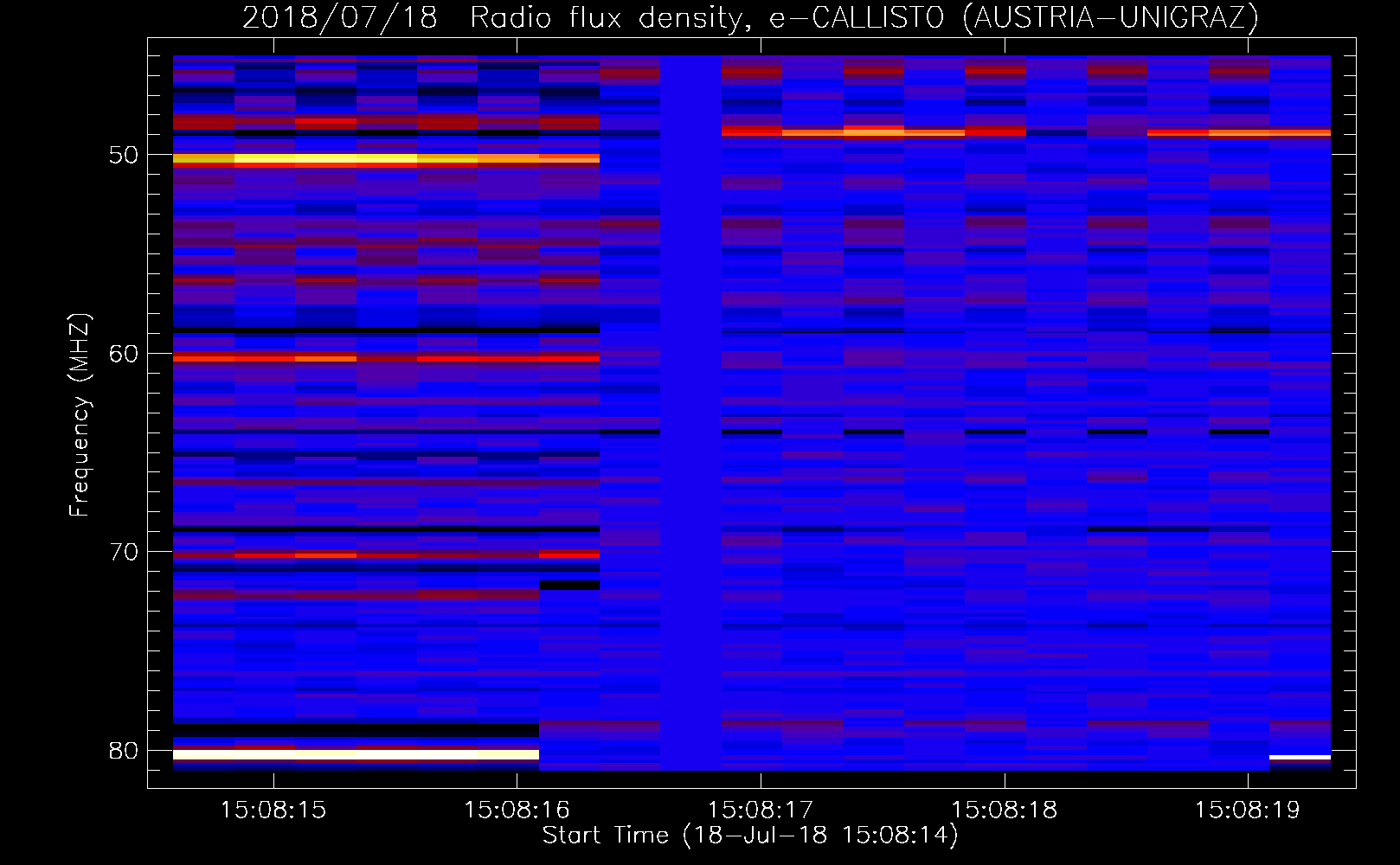The image size is (1400, 865).
Task: Click the red 60 MHz emission line
Action: [x=386, y=357]
